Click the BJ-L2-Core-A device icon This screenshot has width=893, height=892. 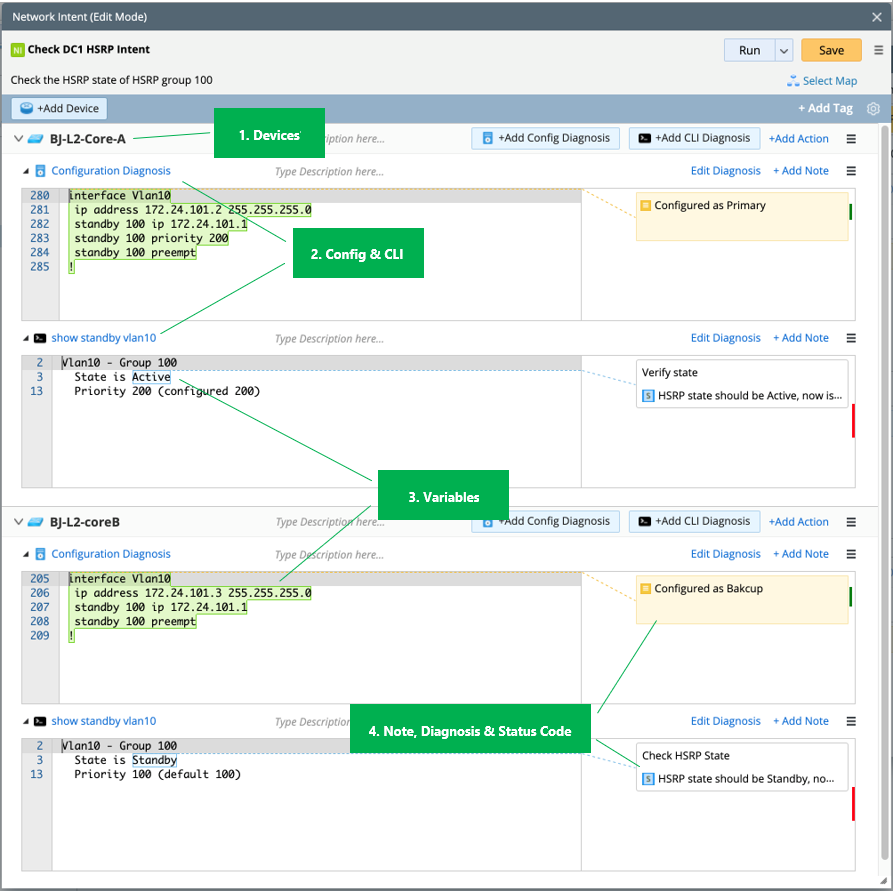[36, 139]
